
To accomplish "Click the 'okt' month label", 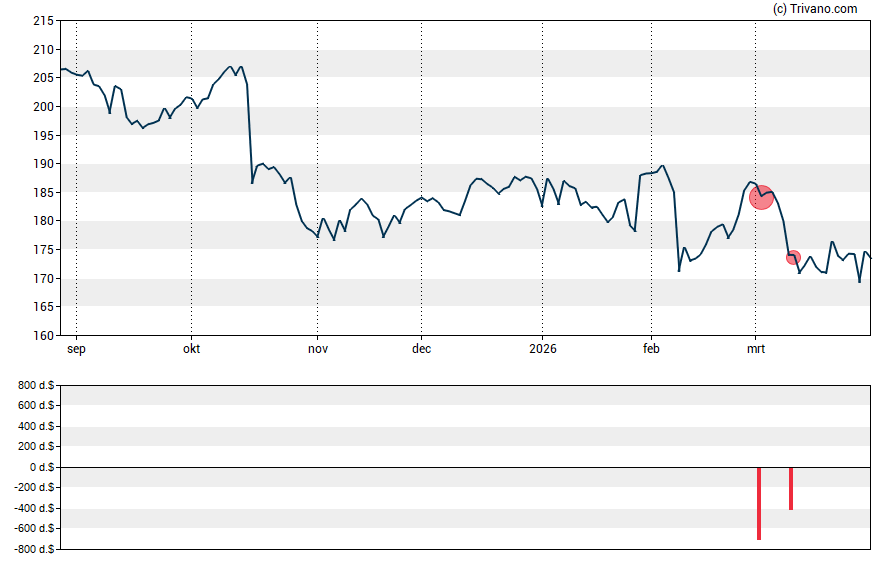I will (190, 349).
